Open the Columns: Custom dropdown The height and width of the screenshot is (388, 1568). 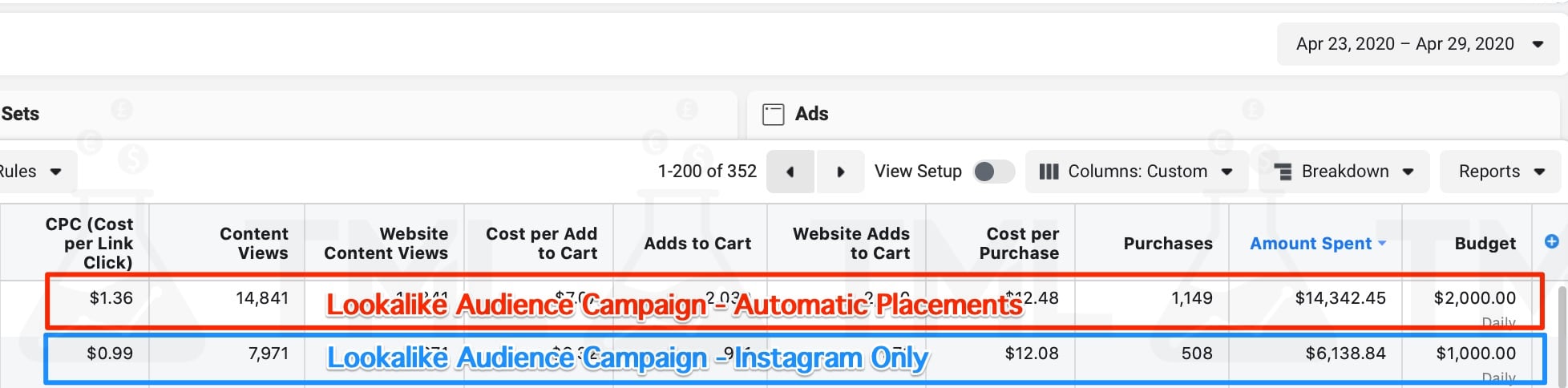pyautogui.click(x=1138, y=172)
